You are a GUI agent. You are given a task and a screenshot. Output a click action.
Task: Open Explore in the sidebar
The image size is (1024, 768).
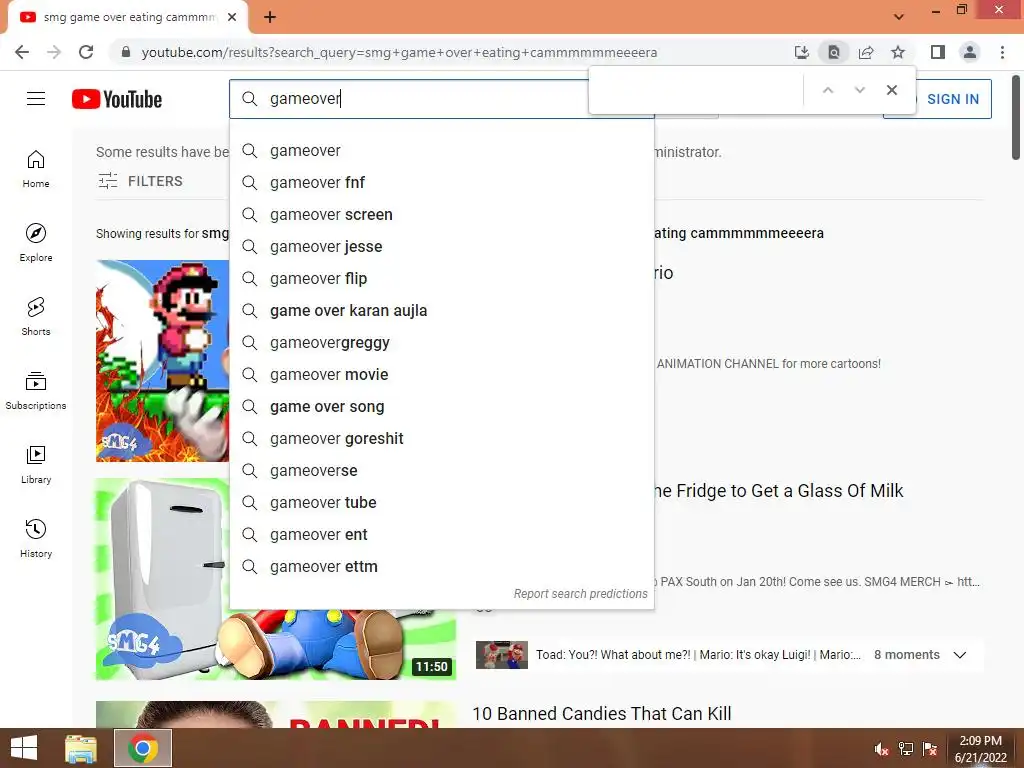coord(36,243)
